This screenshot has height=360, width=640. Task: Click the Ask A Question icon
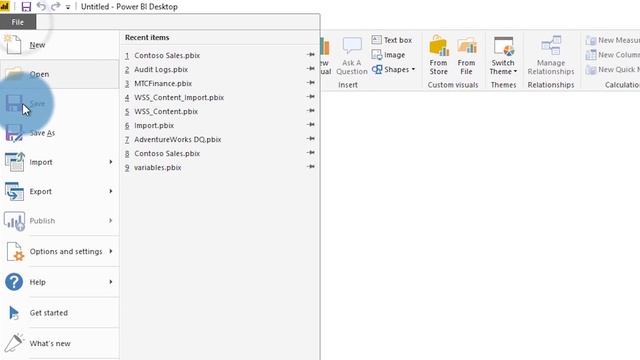point(352,46)
